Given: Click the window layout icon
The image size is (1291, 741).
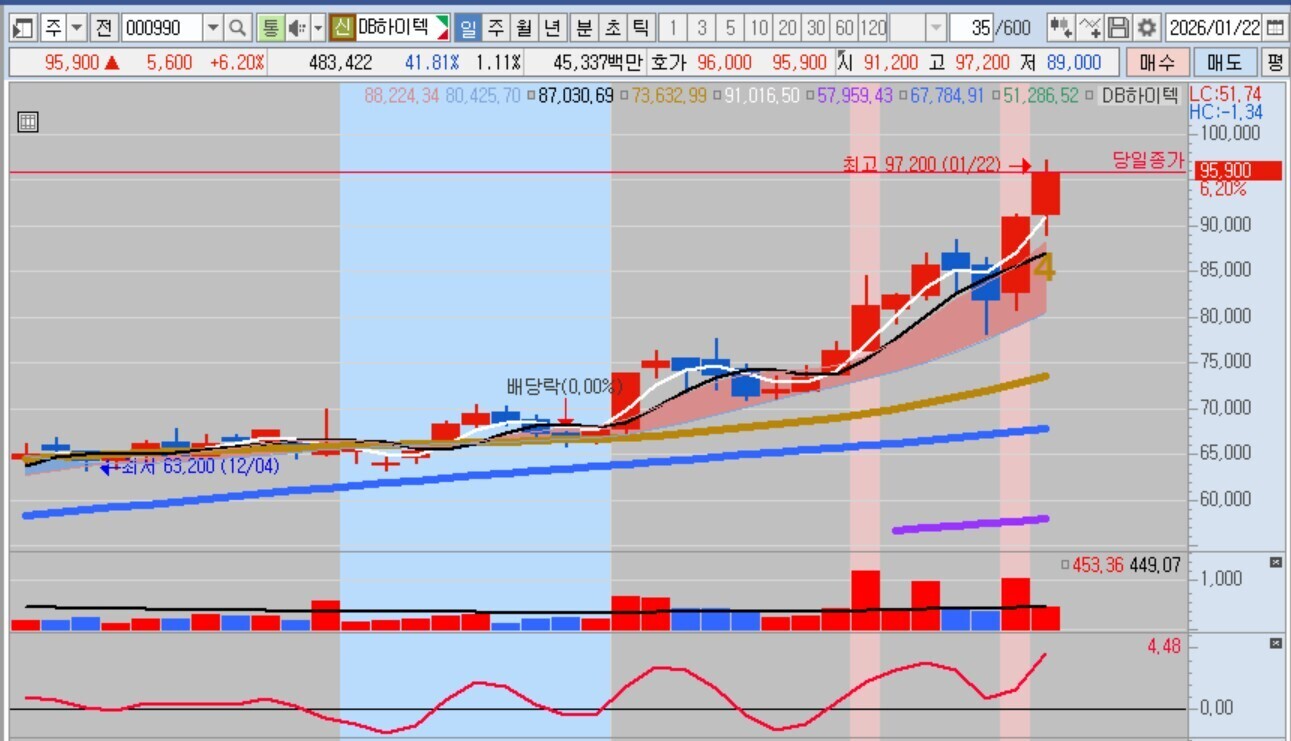Looking at the screenshot, I should 23,28.
